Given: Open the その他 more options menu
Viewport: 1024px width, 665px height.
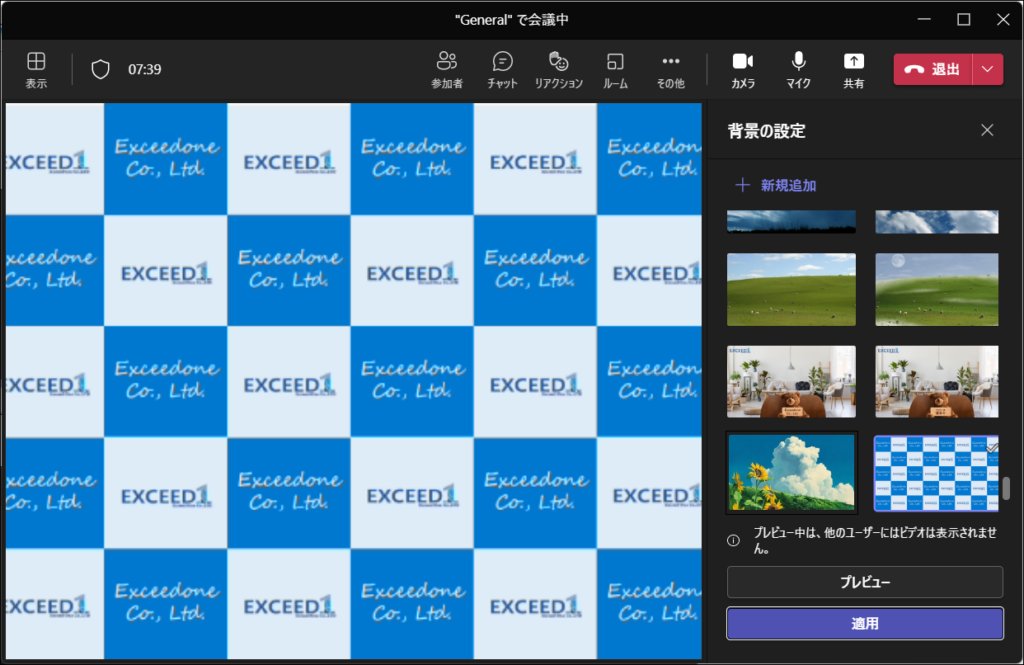Looking at the screenshot, I should click(x=671, y=69).
